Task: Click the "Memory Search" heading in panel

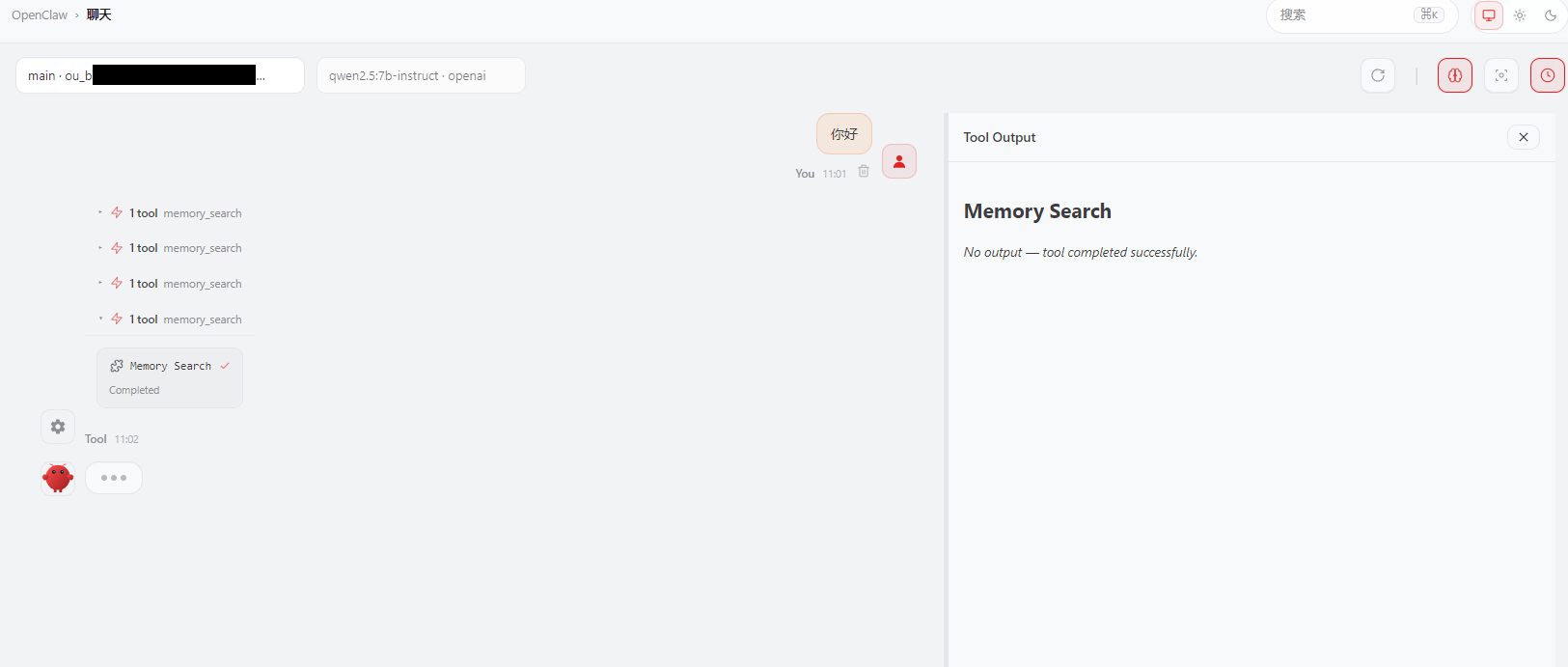Action: click(1037, 211)
